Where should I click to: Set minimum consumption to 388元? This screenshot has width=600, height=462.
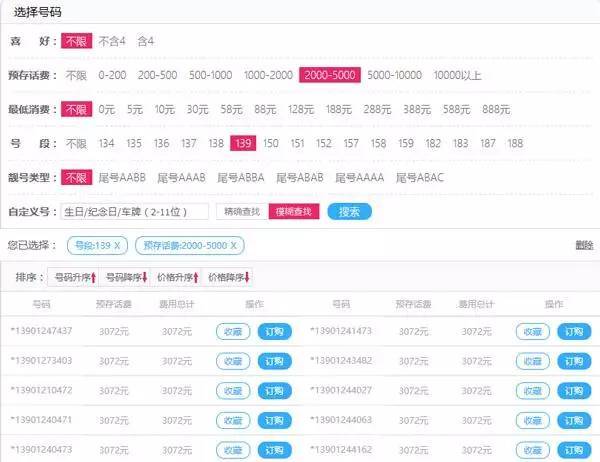pos(417,109)
